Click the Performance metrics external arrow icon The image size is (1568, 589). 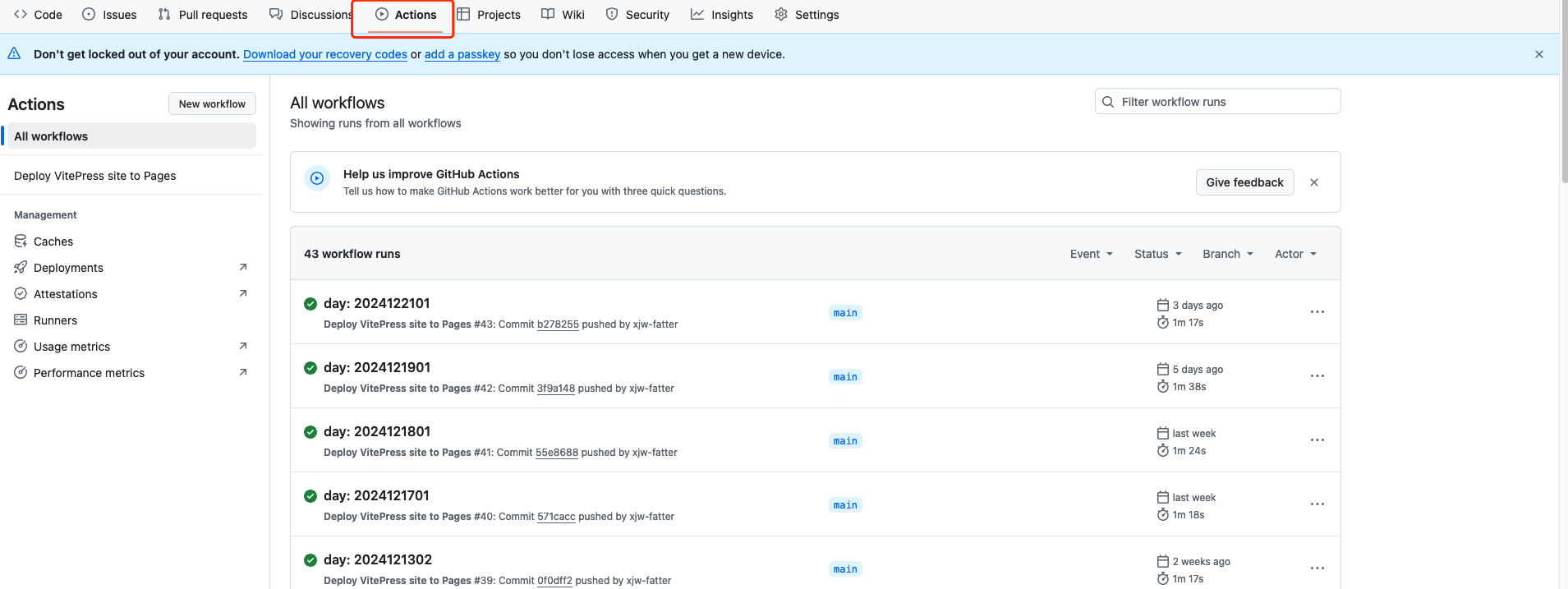pyautogui.click(x=243, y=373)
